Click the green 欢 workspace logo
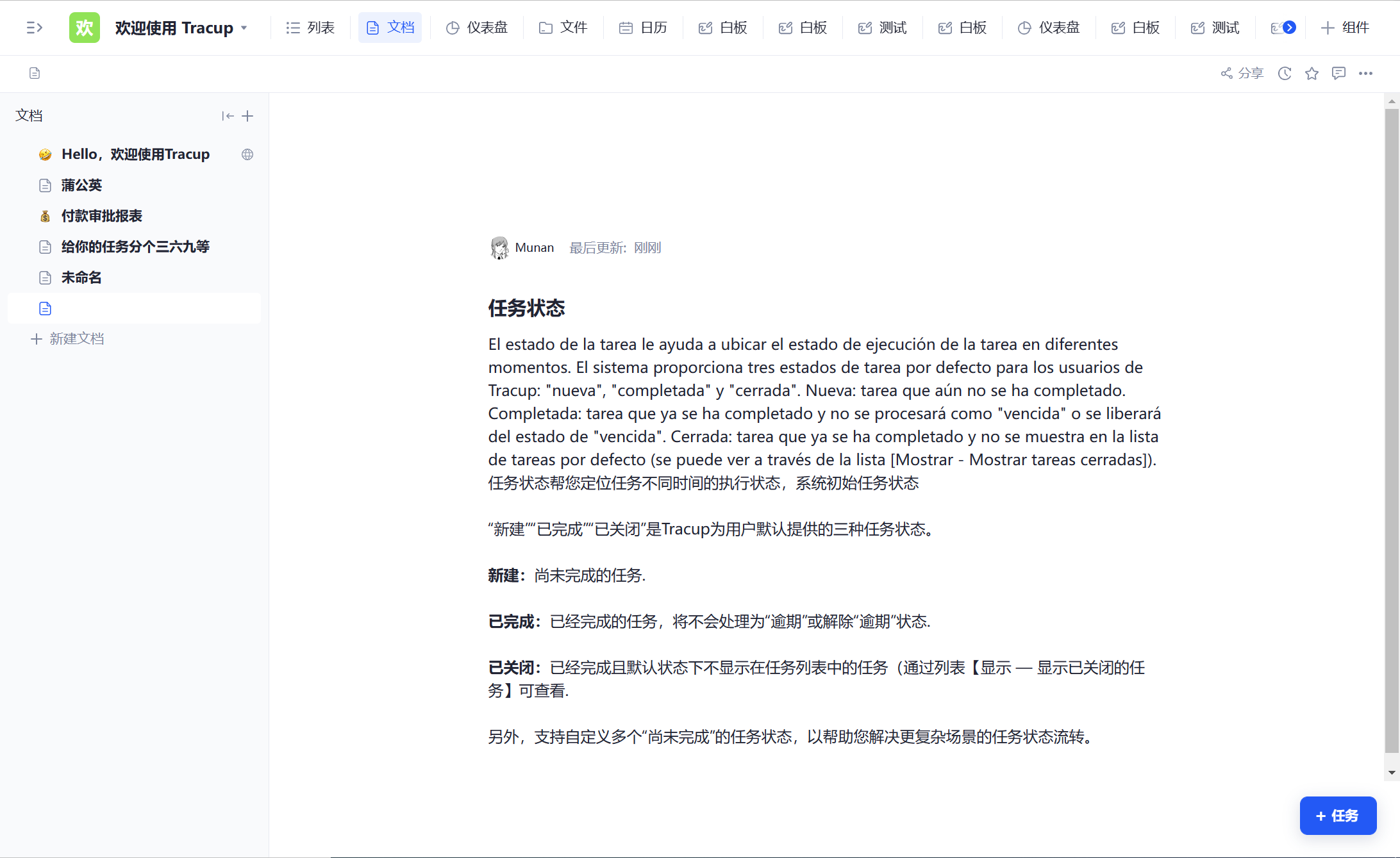This screenshot has width=1400, height=858. (x=85, y=28)
